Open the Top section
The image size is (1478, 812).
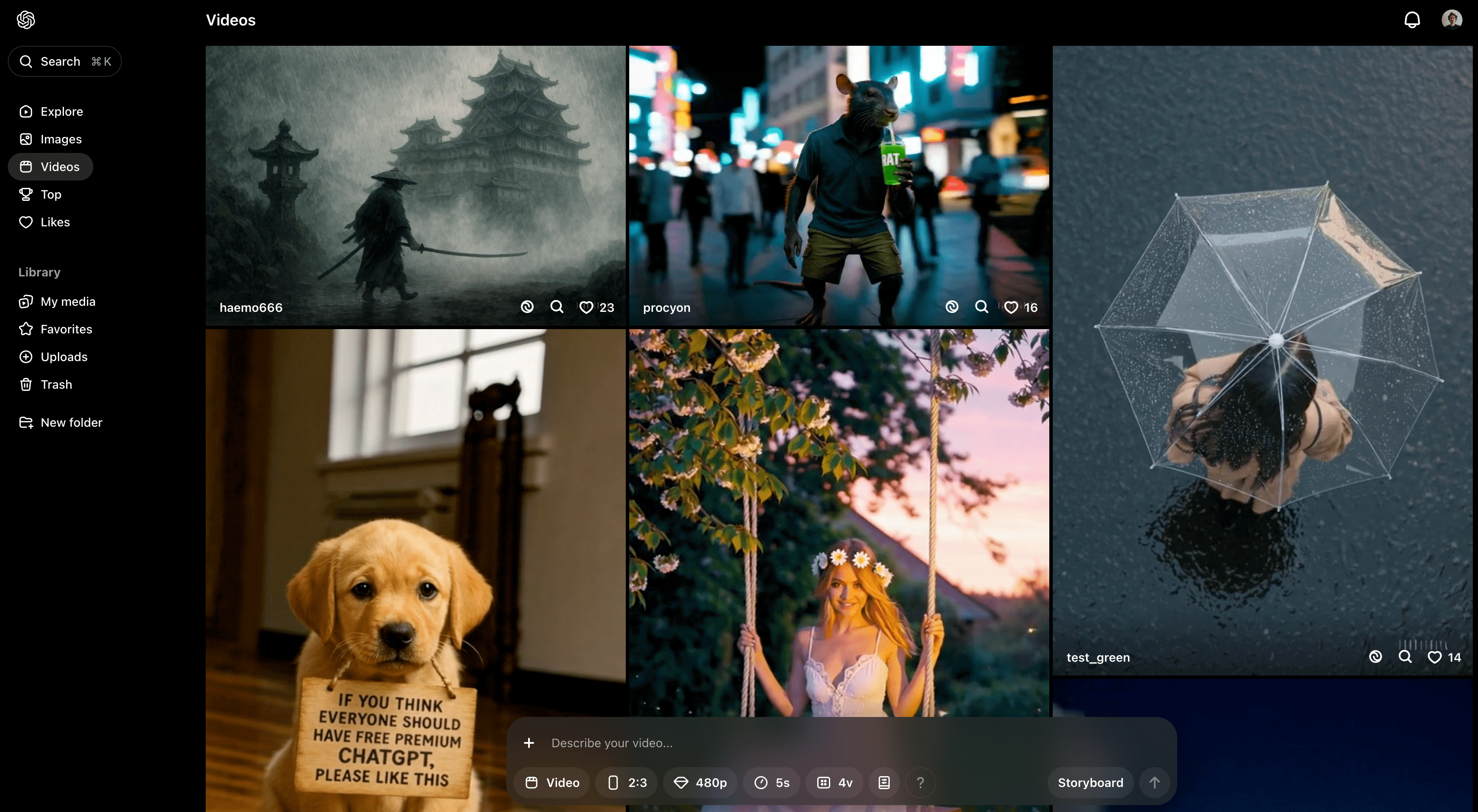pyautogui.click(x=40, y=194)
